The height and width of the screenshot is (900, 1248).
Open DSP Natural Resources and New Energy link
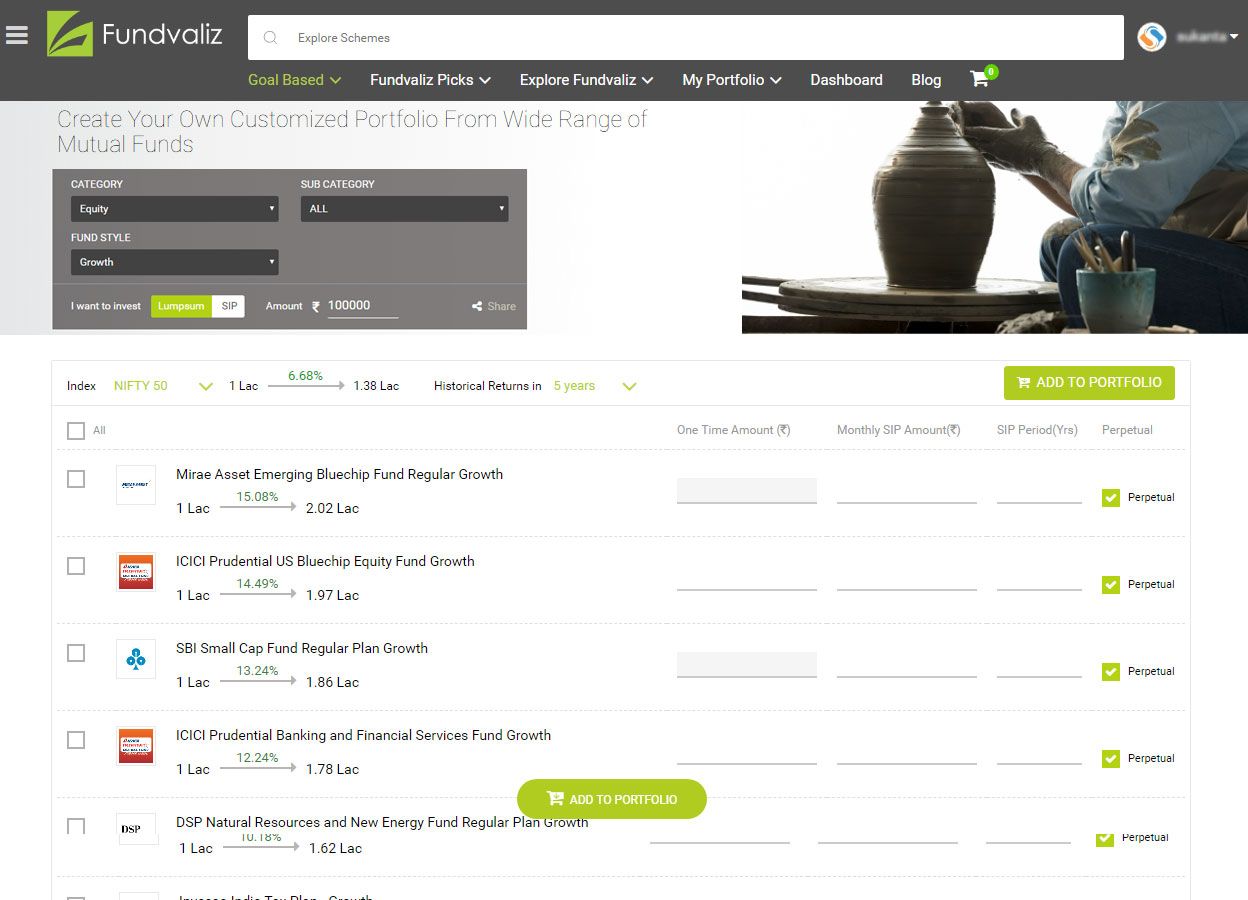382,822
